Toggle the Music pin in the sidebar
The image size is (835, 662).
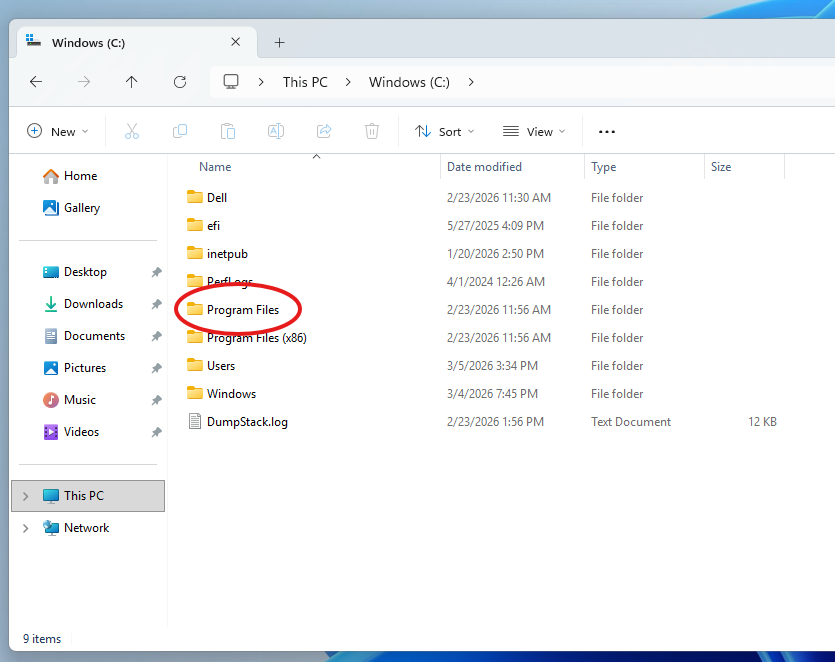pyautogui.click(x=155, y=399)
